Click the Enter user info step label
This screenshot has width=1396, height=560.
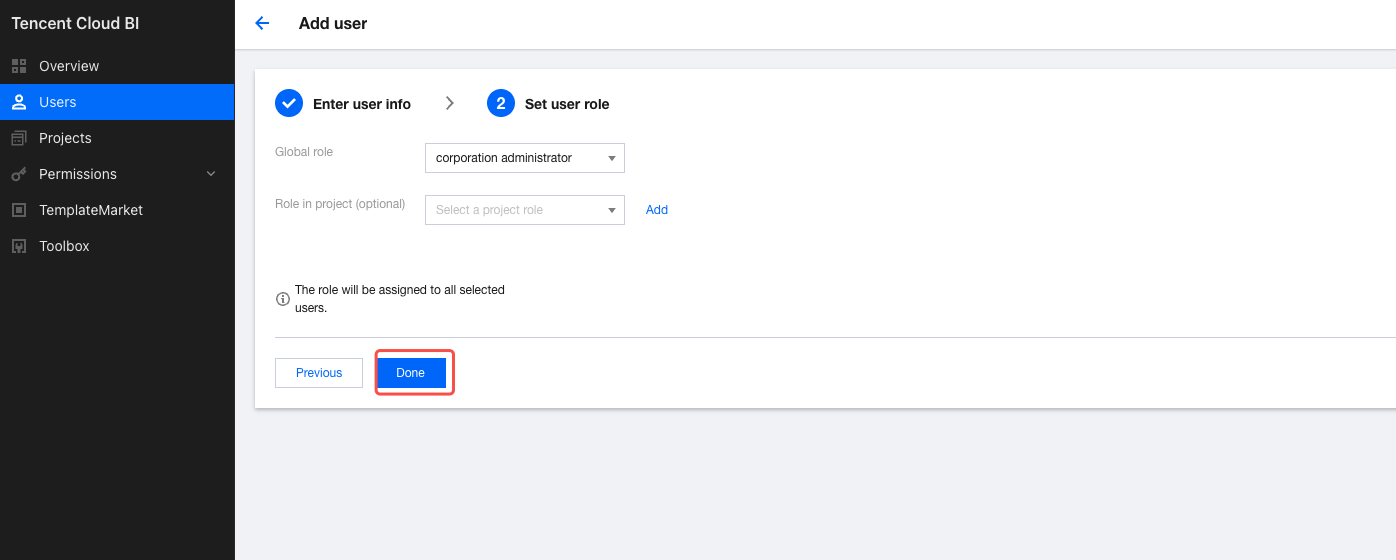pyautogui.click(x=362, y=104)
